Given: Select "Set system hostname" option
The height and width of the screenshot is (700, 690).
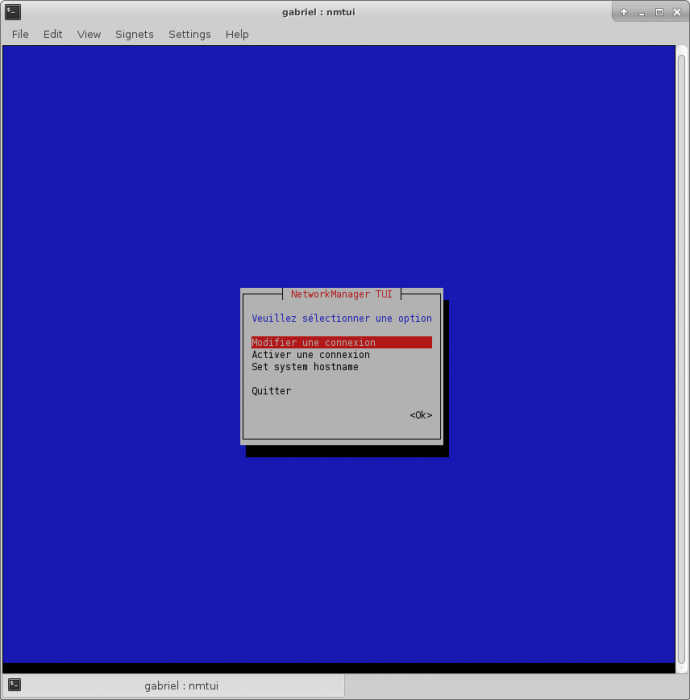Looking at the screenshot, I should [305, 367].
